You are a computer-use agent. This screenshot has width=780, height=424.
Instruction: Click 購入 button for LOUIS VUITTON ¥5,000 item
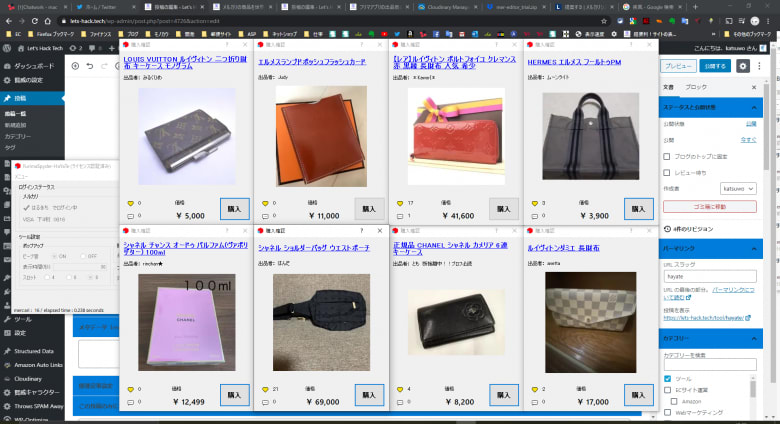(x=234, y=209)
